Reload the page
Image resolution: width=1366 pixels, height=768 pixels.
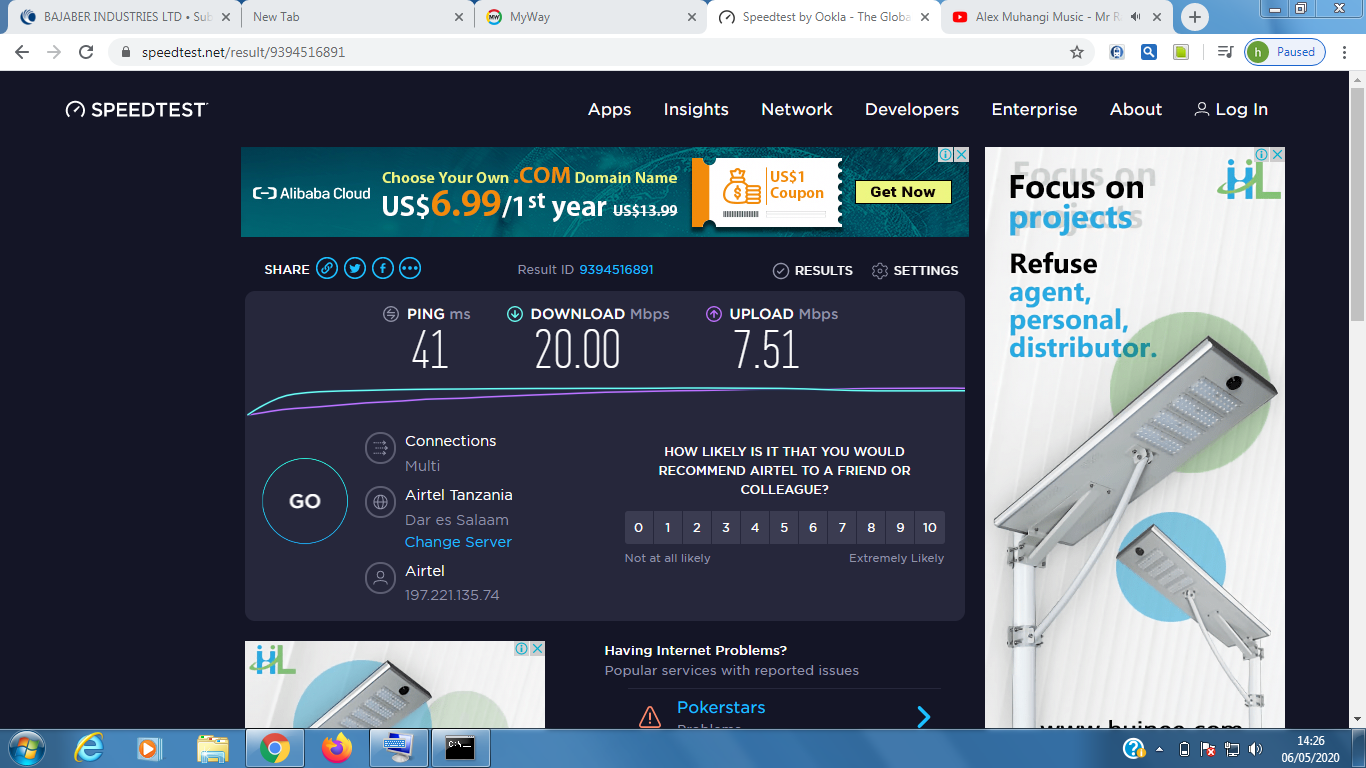tap(86, 52)
